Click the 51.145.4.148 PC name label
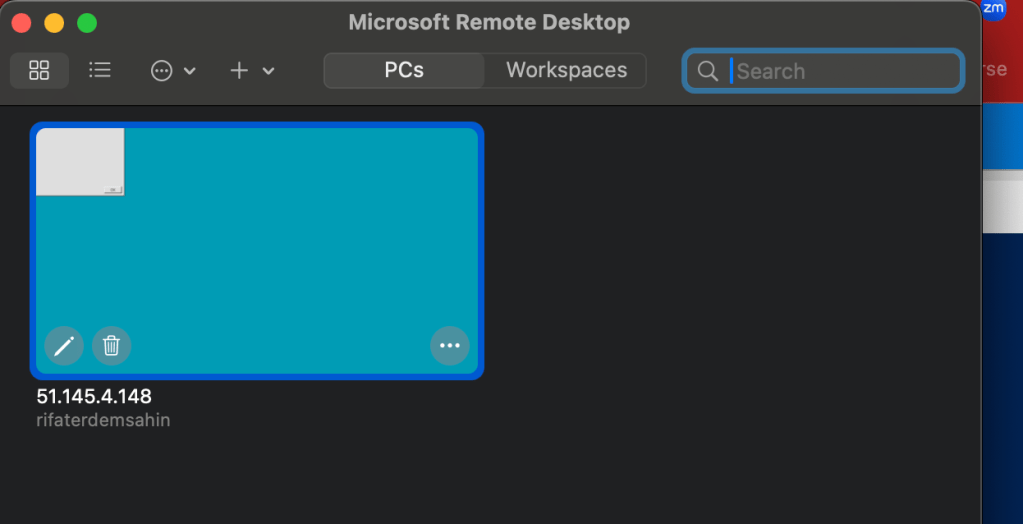Screen dimensions: 1023x524 tap(94, 396)
